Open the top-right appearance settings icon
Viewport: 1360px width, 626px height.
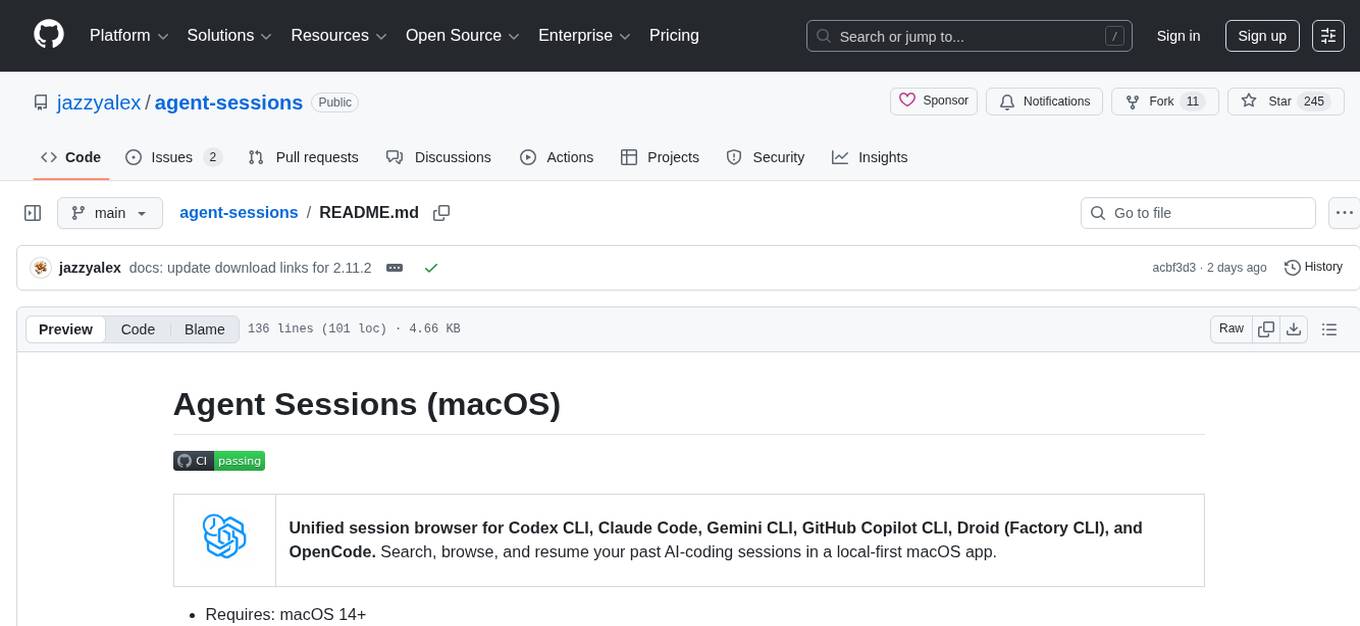[1328, 36]
